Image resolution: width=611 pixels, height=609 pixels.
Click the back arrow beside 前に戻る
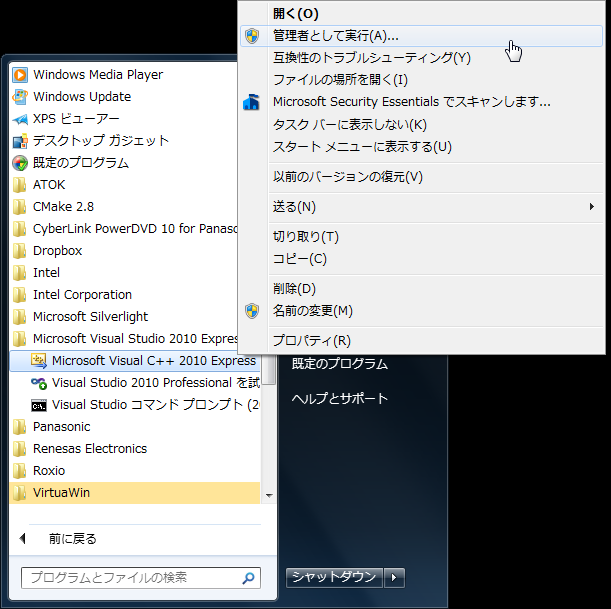23,539
